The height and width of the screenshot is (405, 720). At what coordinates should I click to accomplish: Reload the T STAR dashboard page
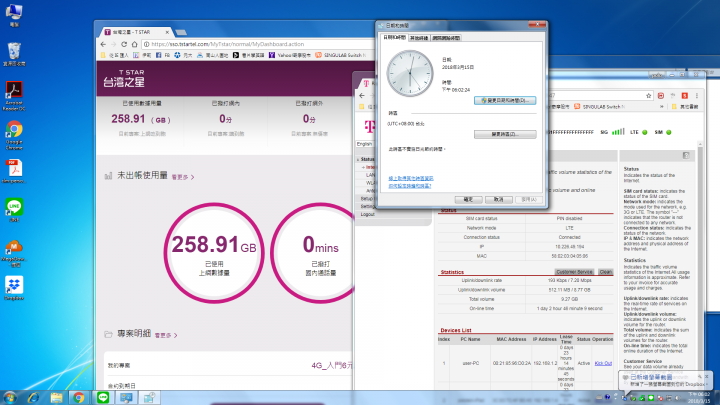(124, 44)
